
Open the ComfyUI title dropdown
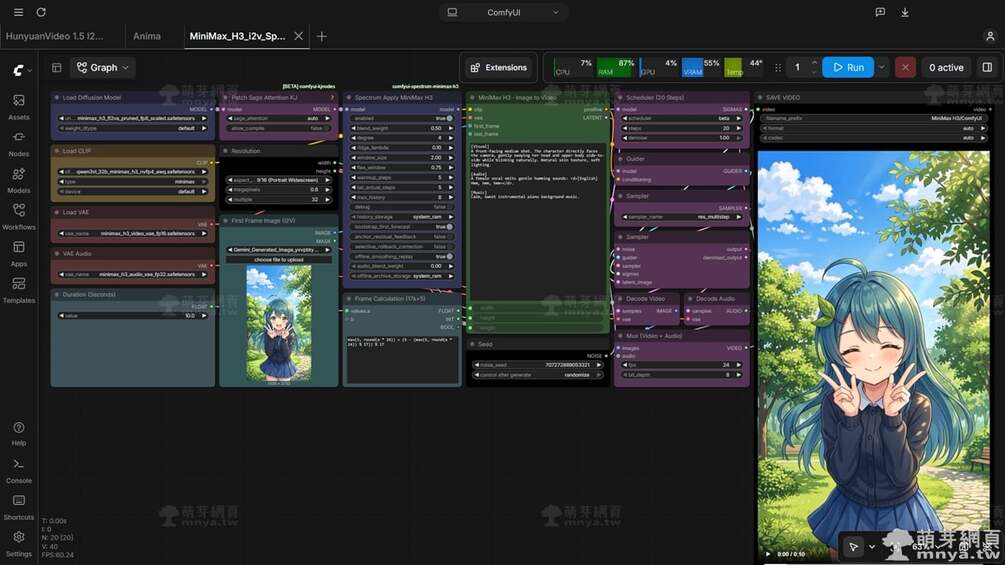coord(504,12)
